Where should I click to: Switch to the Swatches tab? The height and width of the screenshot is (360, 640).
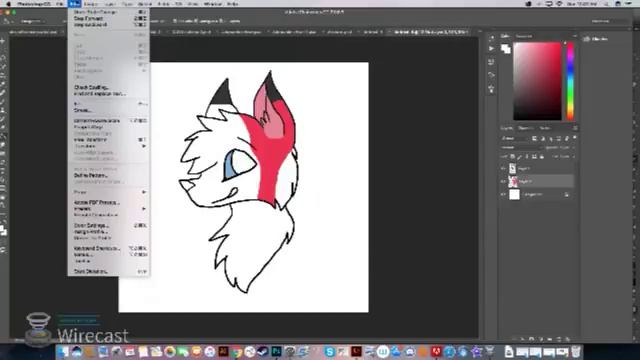pyautogui.click(x=523, y=36)
